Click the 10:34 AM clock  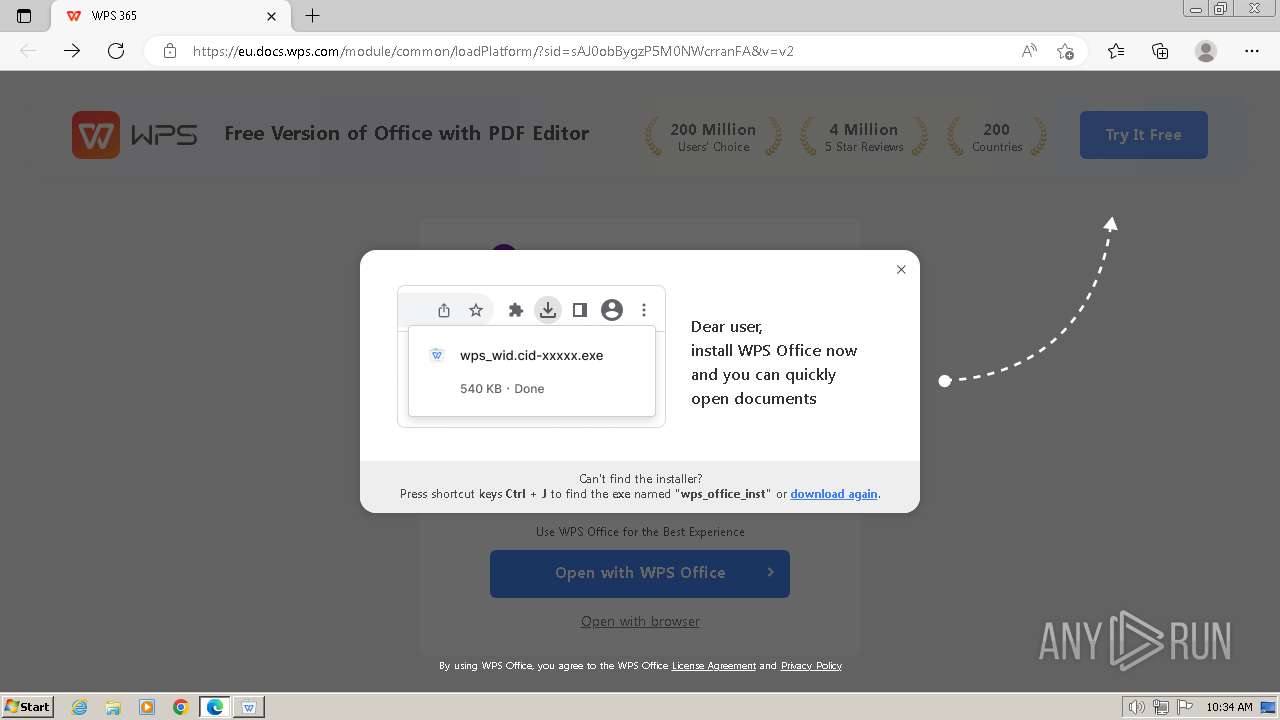pyautogui.click(x=1230, y=707)
